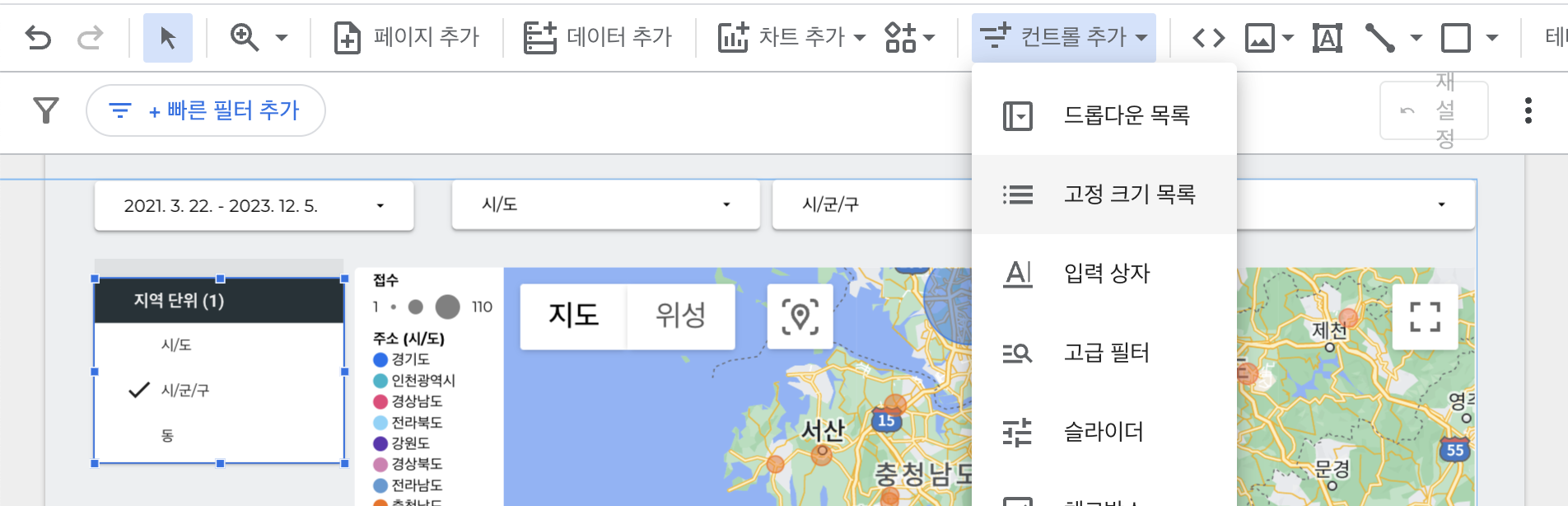Click the route 15 highway marker
1568x506 pixels.
tap(886, 421)
